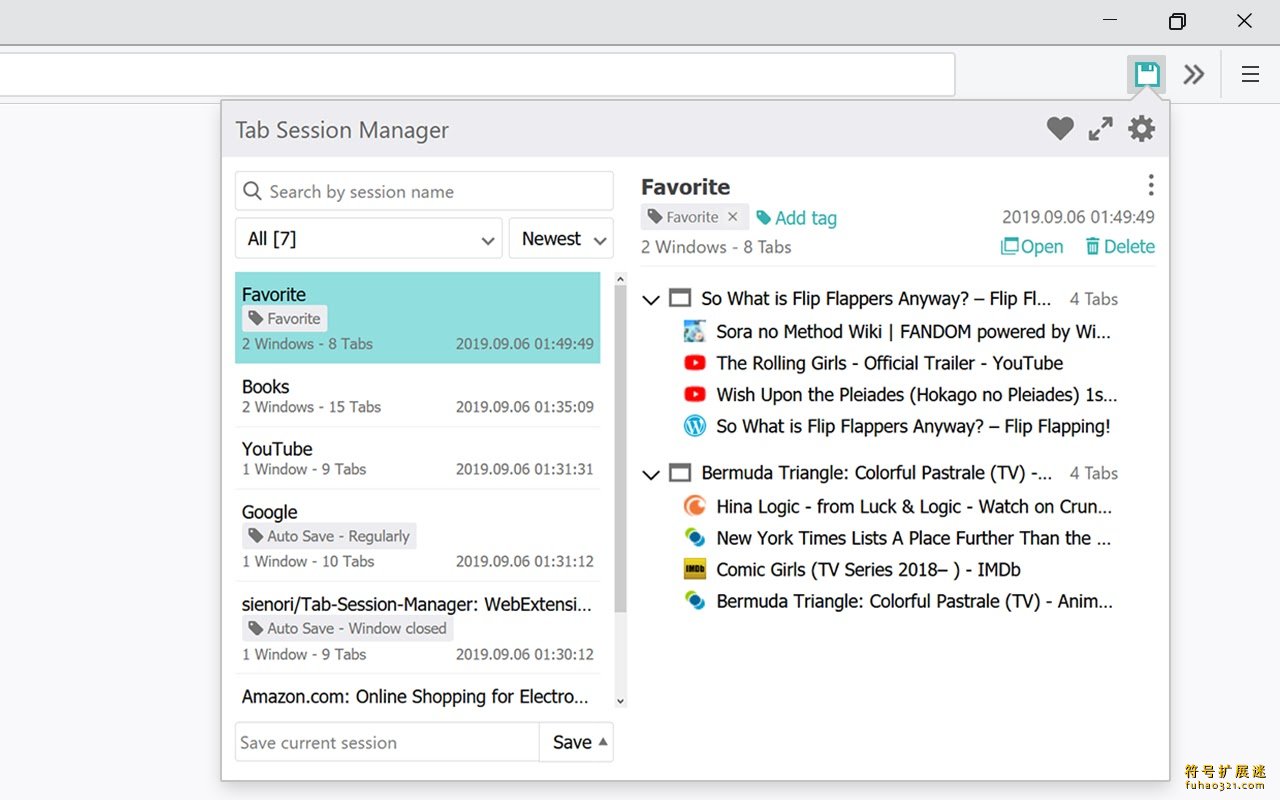Viewport: 1280px width, 800px height.
Task: Focus the Search by session name field
Action: tap(424, 191)
